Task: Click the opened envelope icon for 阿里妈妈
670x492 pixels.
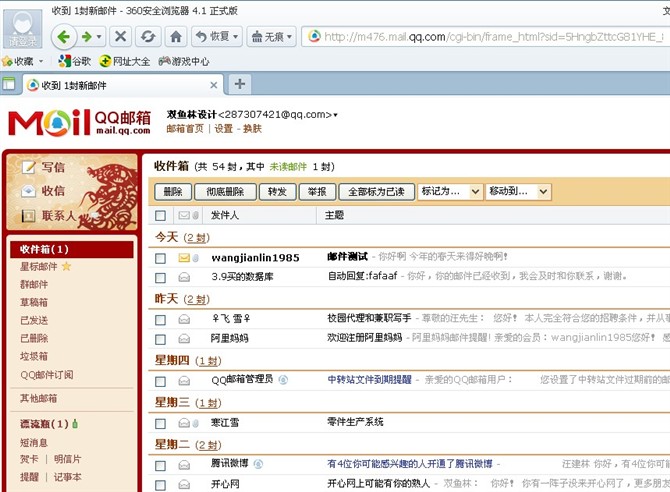Action: [x=184, y=339]
